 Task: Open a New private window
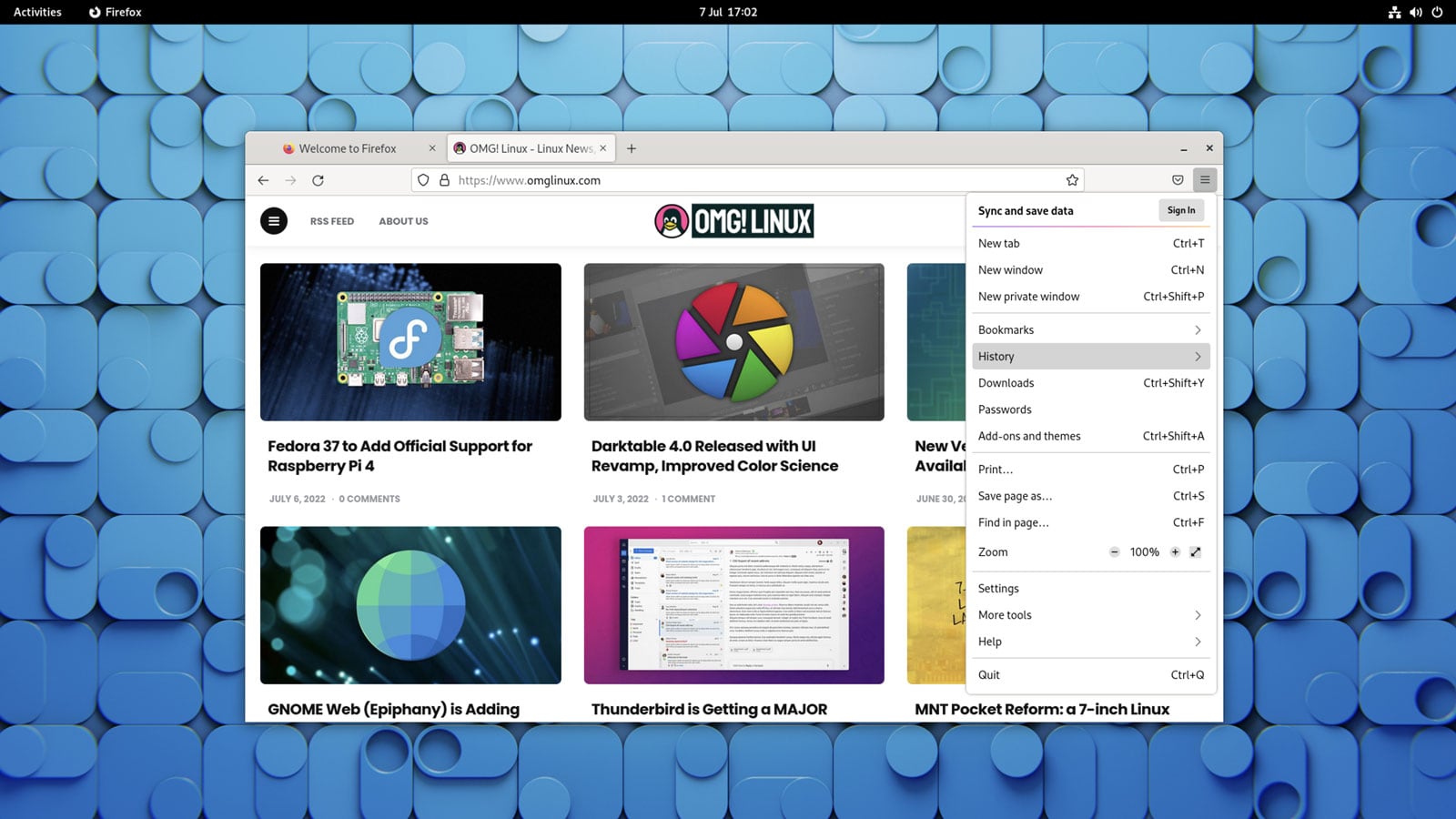click(1091, 297)
